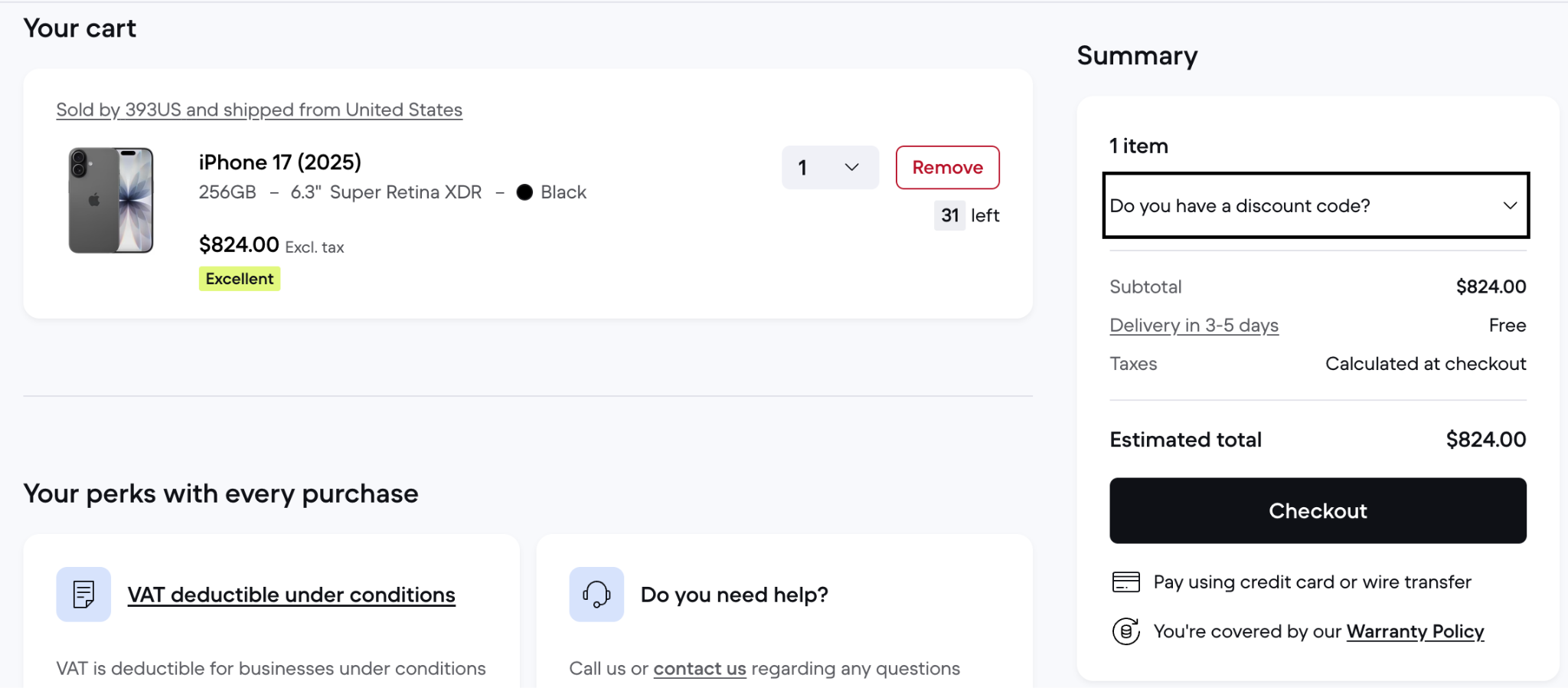
Task: Click the quantity selector chevron arrow
Action: (x=851, y=168)
